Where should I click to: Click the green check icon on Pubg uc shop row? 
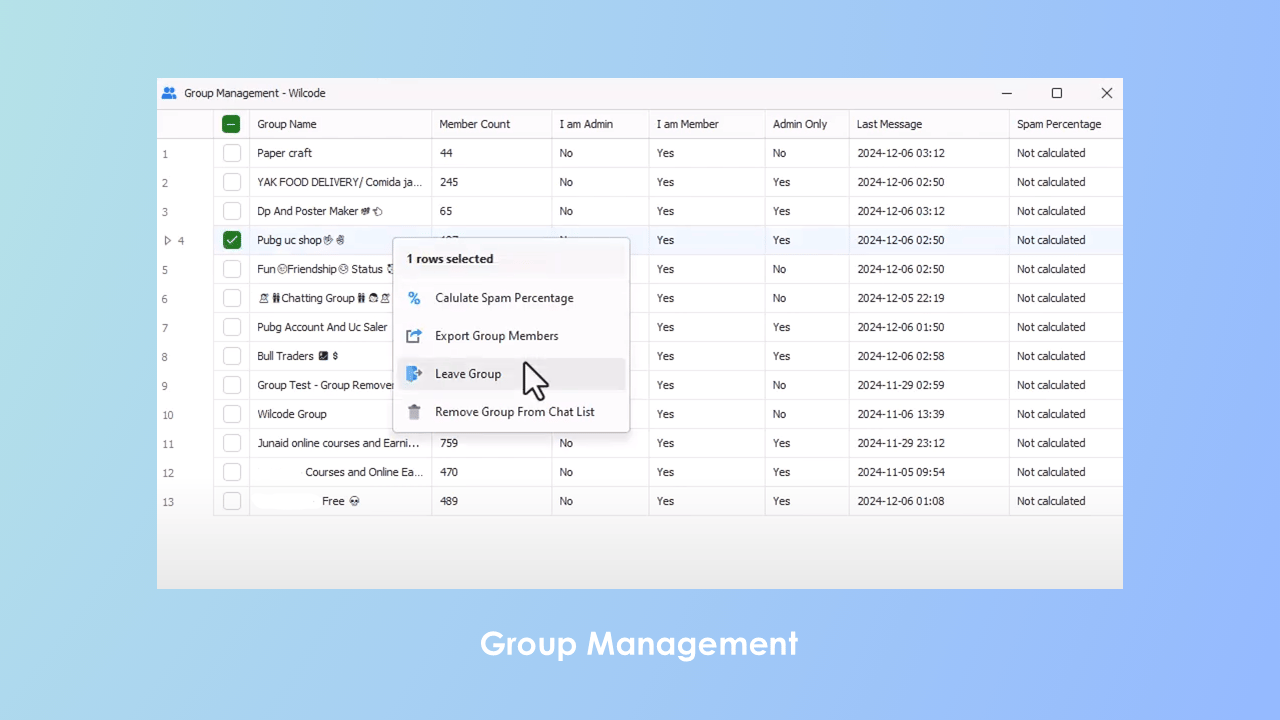(x=231, y=239)
